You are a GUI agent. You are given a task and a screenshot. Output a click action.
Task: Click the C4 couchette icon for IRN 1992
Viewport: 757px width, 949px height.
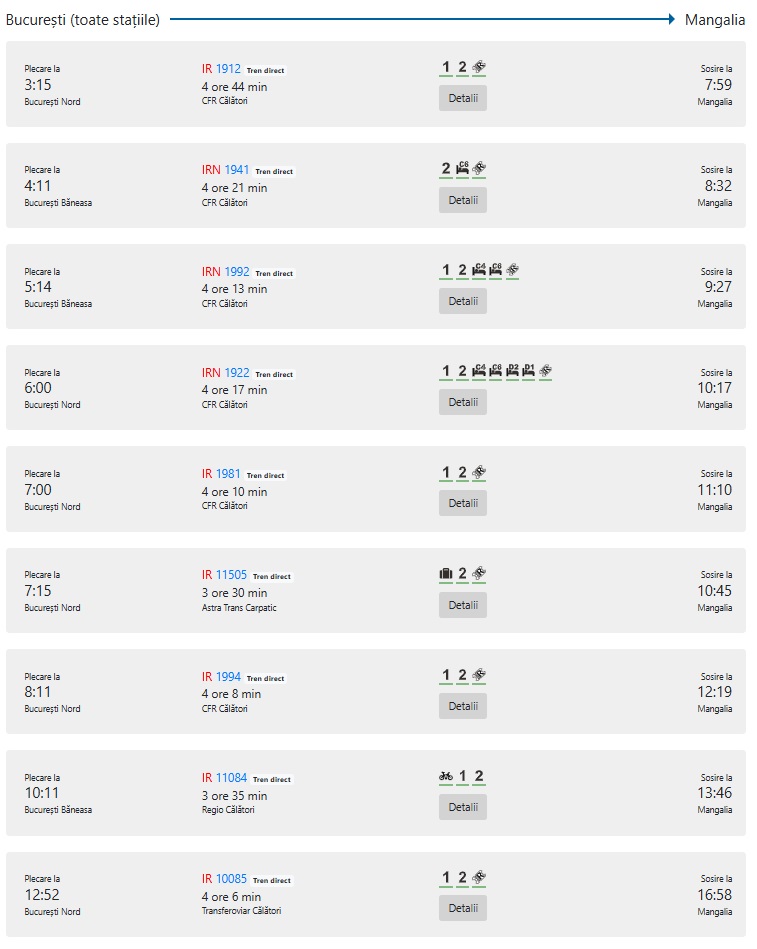coord(479,270)
